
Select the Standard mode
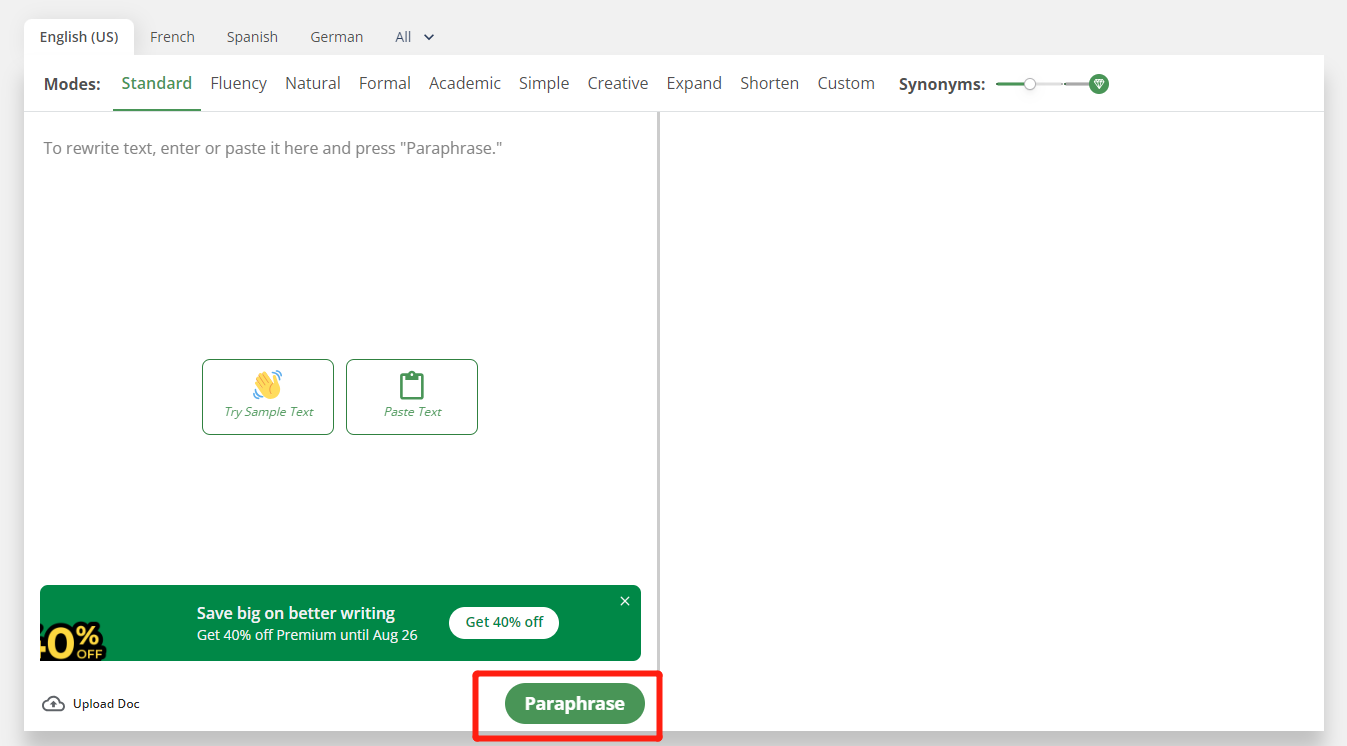click(157, 83)
